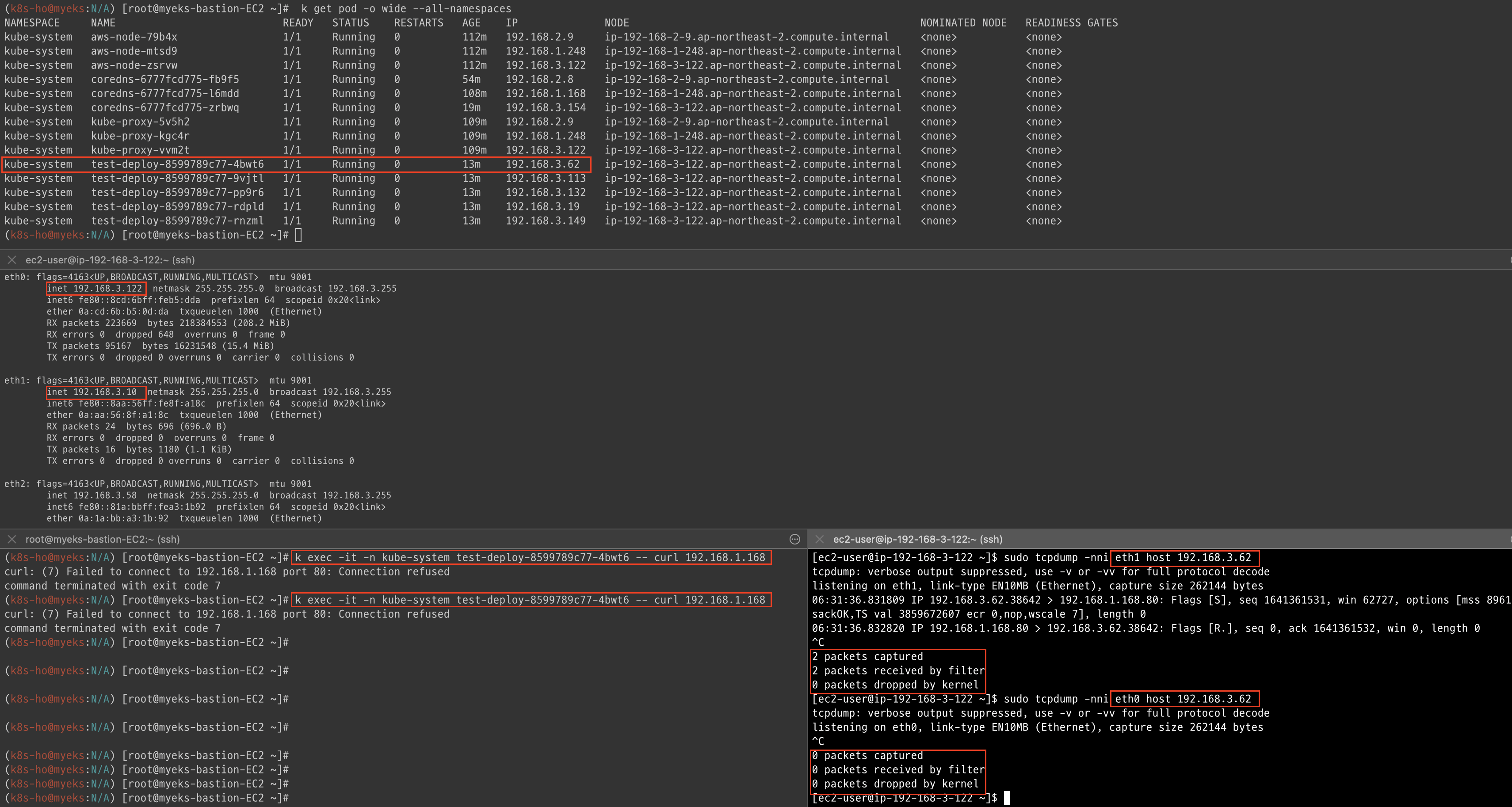Select the root@myeks-bastion-EC2 pane title bar

[x=102, y=539]
